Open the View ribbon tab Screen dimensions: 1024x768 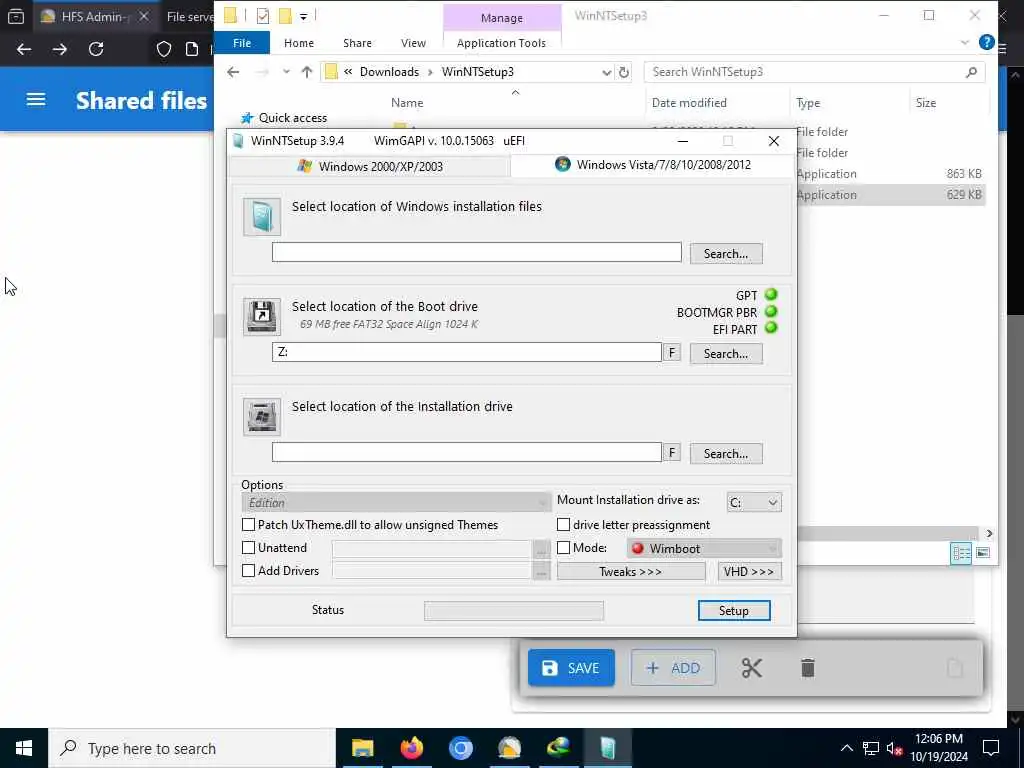413,42
